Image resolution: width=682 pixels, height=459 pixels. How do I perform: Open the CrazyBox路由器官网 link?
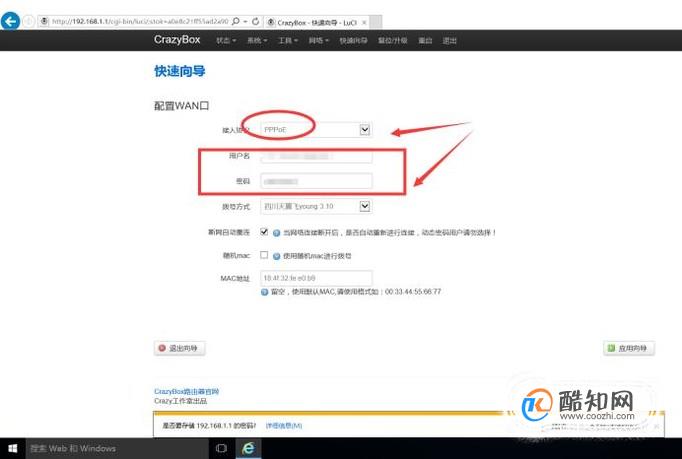187,392
